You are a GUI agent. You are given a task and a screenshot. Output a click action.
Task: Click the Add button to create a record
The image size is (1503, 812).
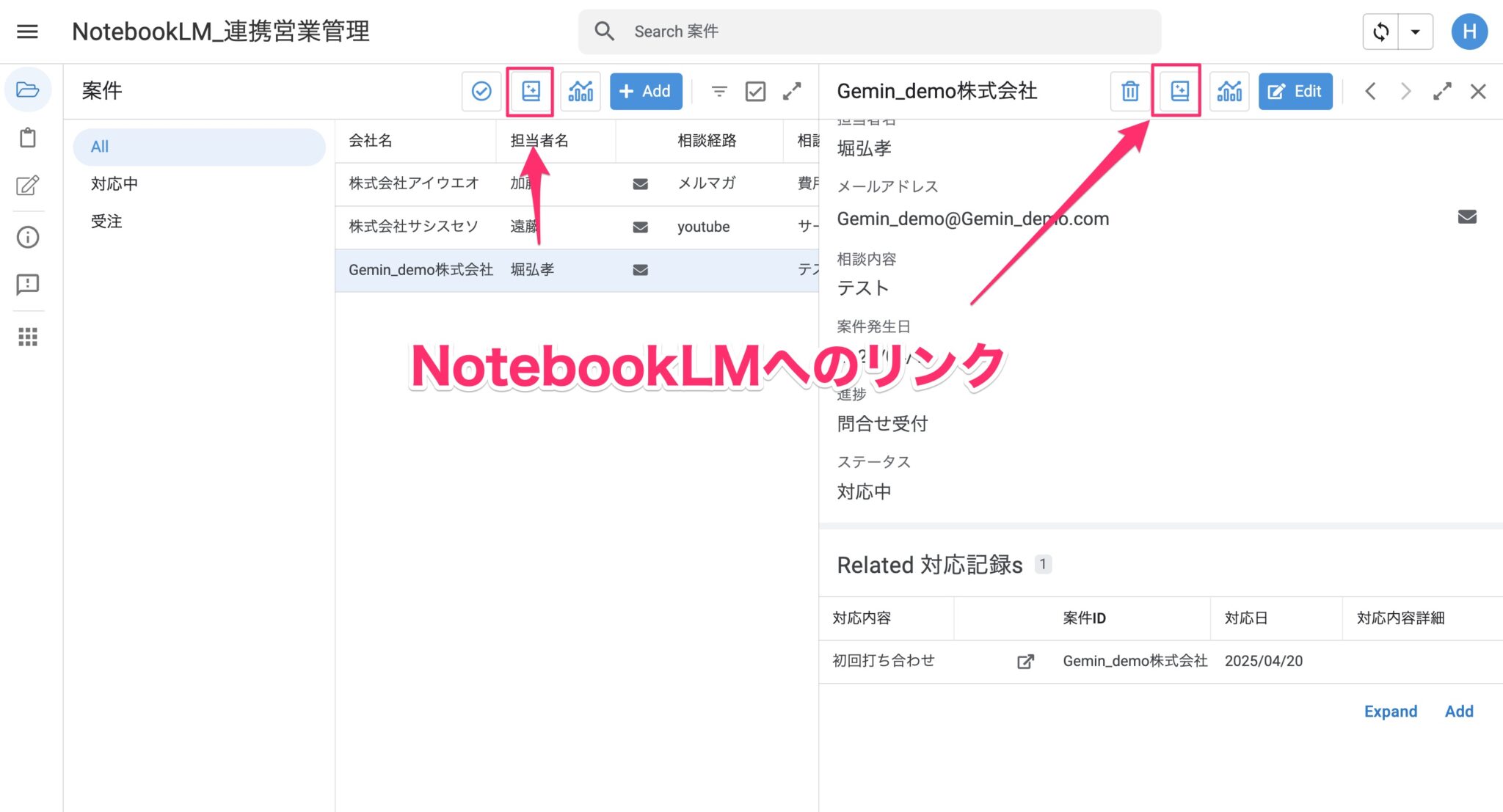pyautogui.click(x=645, y=91)
